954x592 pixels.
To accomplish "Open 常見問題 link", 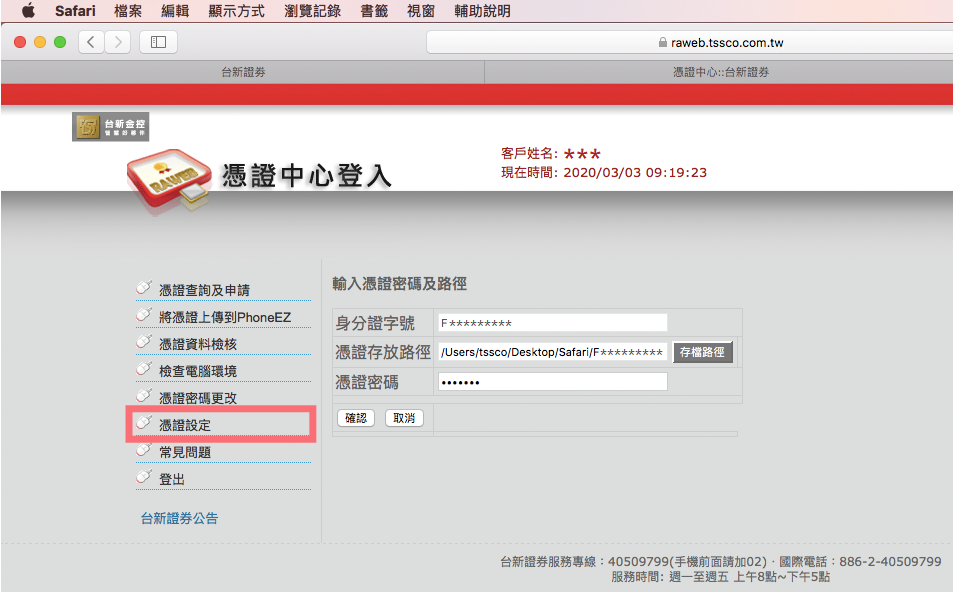I will pyautogui.click(x=185, y=453).
